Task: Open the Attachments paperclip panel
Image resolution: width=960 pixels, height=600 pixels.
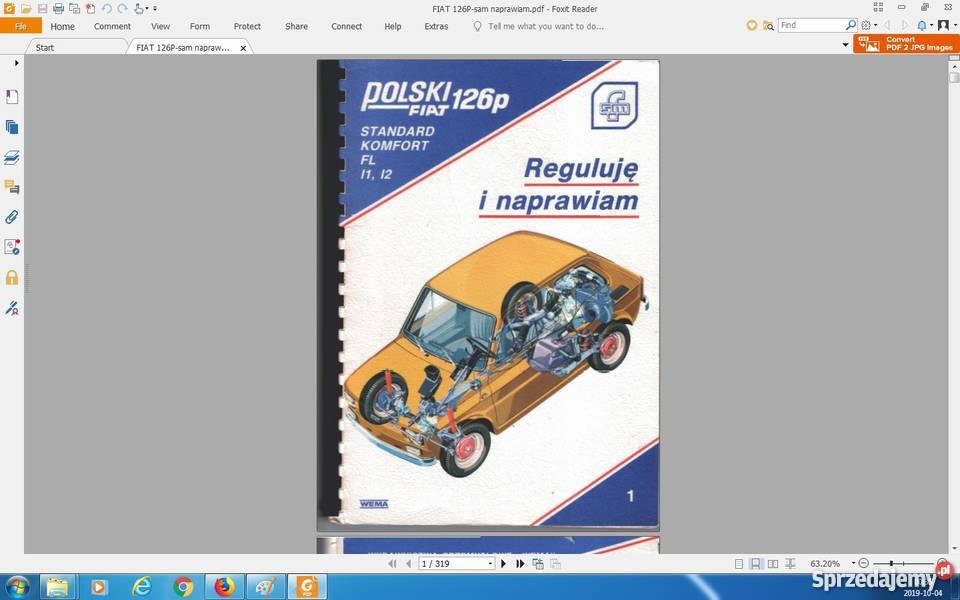Action: point(12,217)
